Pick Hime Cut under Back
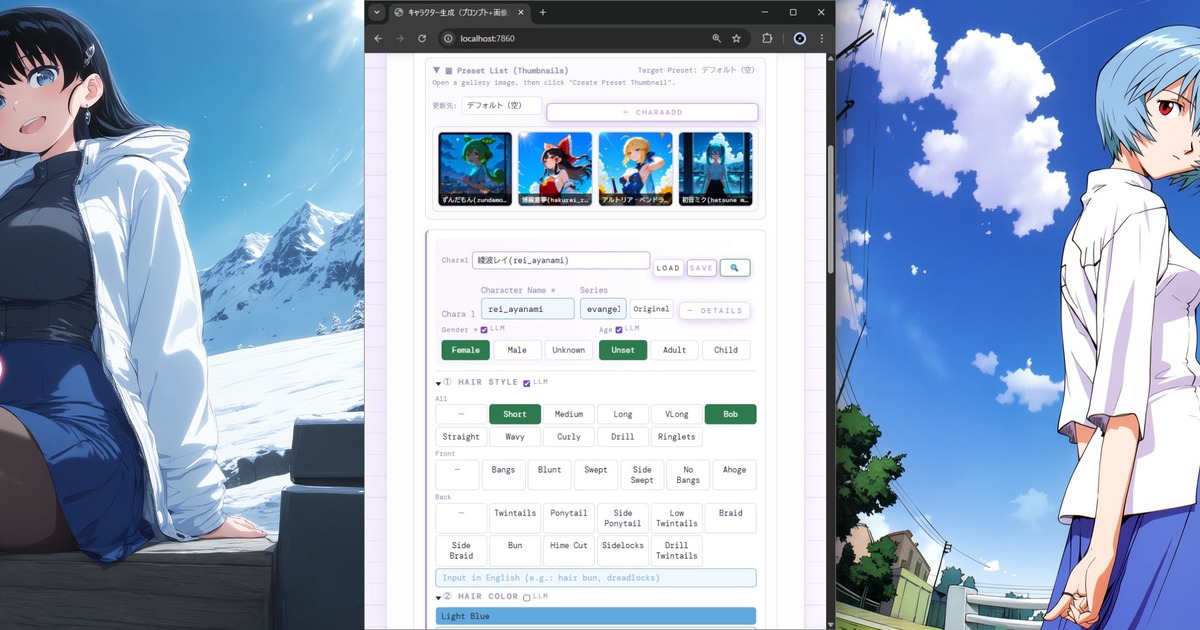 click(569, 551)
